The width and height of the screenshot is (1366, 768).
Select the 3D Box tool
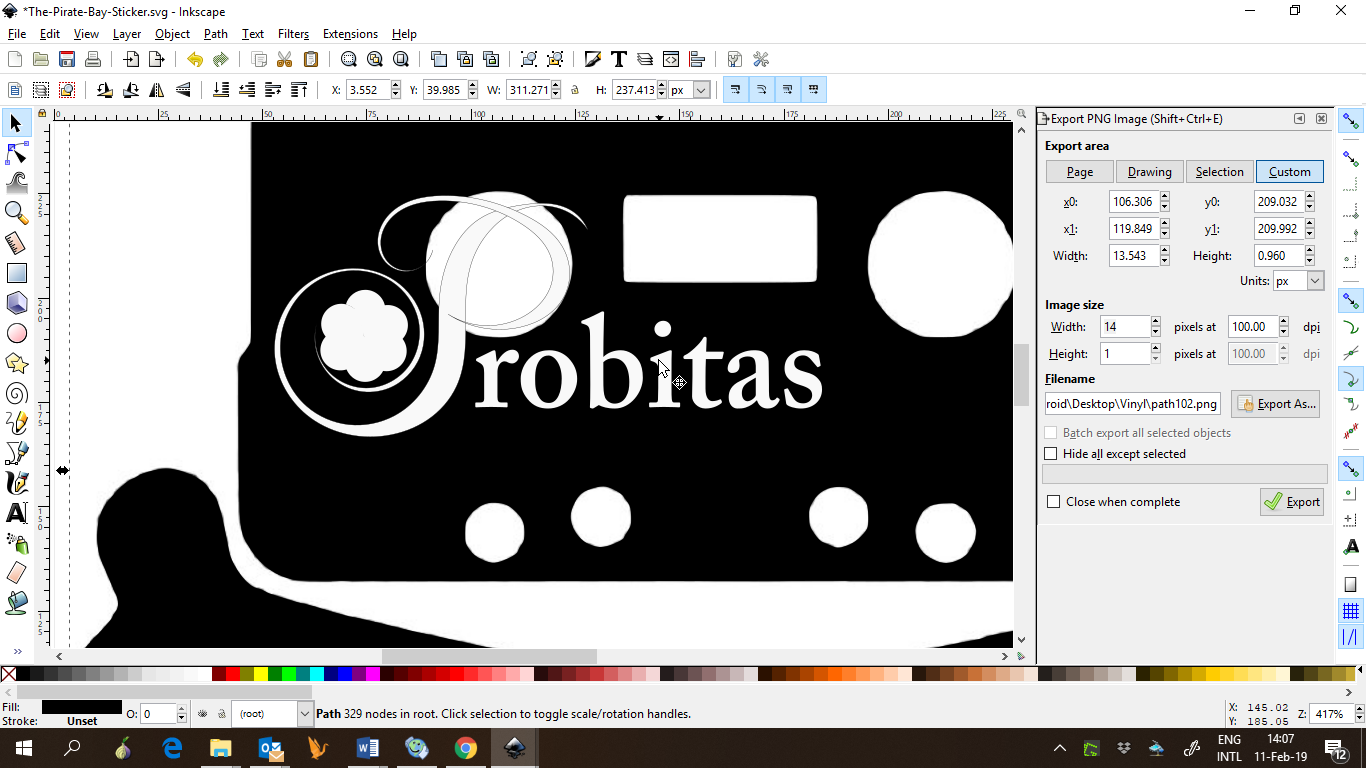click(16, 303)
